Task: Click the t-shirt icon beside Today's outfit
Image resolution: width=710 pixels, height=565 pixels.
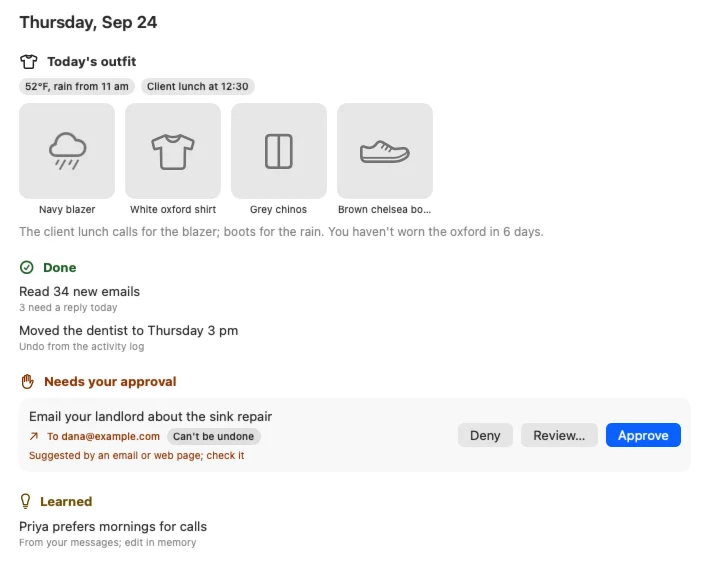Action: 29,62
